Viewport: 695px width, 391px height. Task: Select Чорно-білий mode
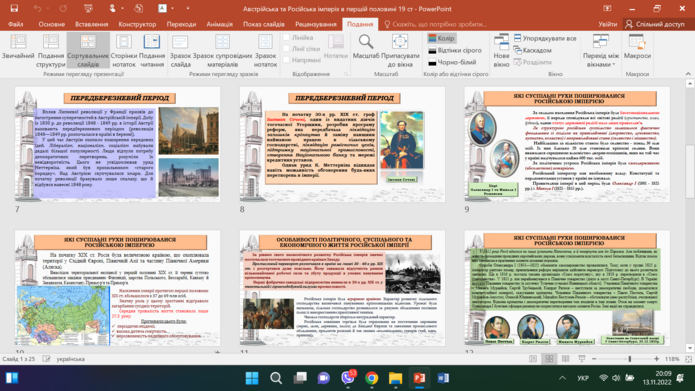pyautogui.click(x=452, y=62)
